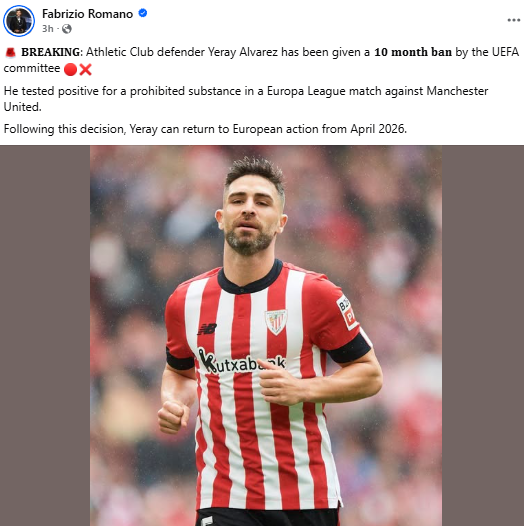
Task: Click the 3h post timestamp
Action: tap(48, 29)
